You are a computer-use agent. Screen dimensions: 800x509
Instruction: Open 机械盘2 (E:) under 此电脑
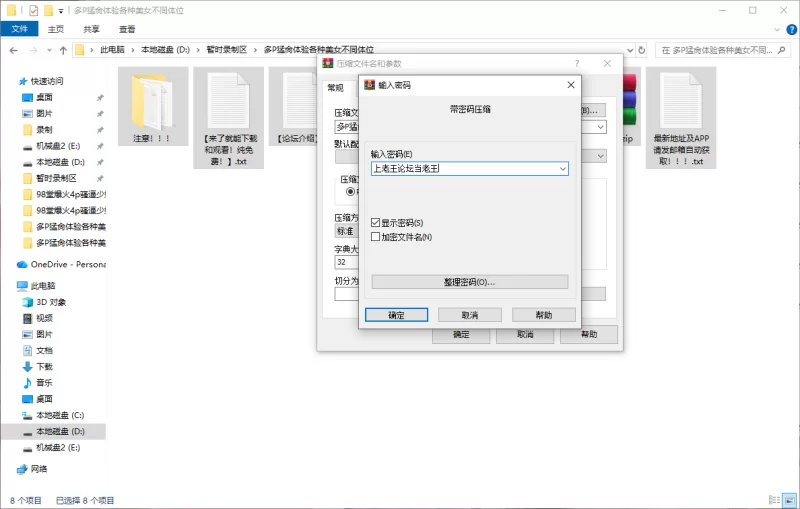(58, 447)
